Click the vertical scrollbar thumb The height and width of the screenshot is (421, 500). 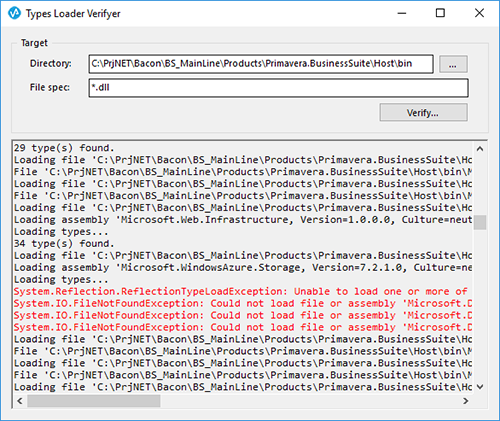click(x=480, y=222)
